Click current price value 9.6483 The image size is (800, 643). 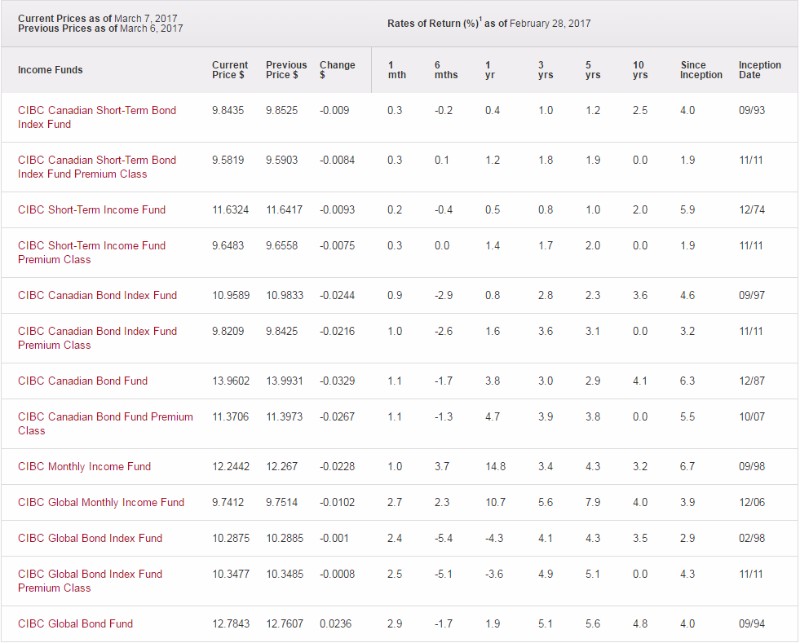(x=228, y=245)
